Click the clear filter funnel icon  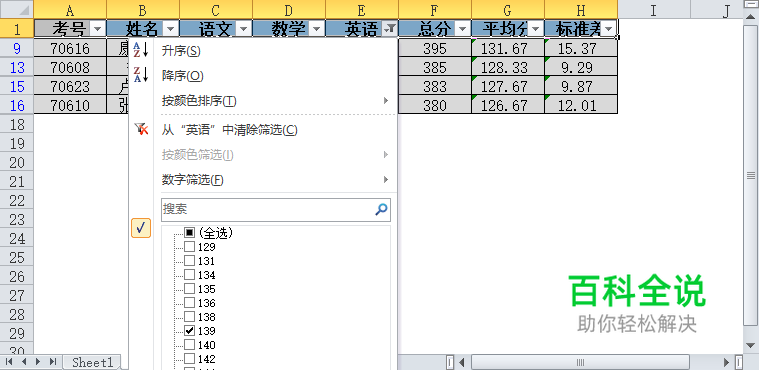click(x=141, y=129)
